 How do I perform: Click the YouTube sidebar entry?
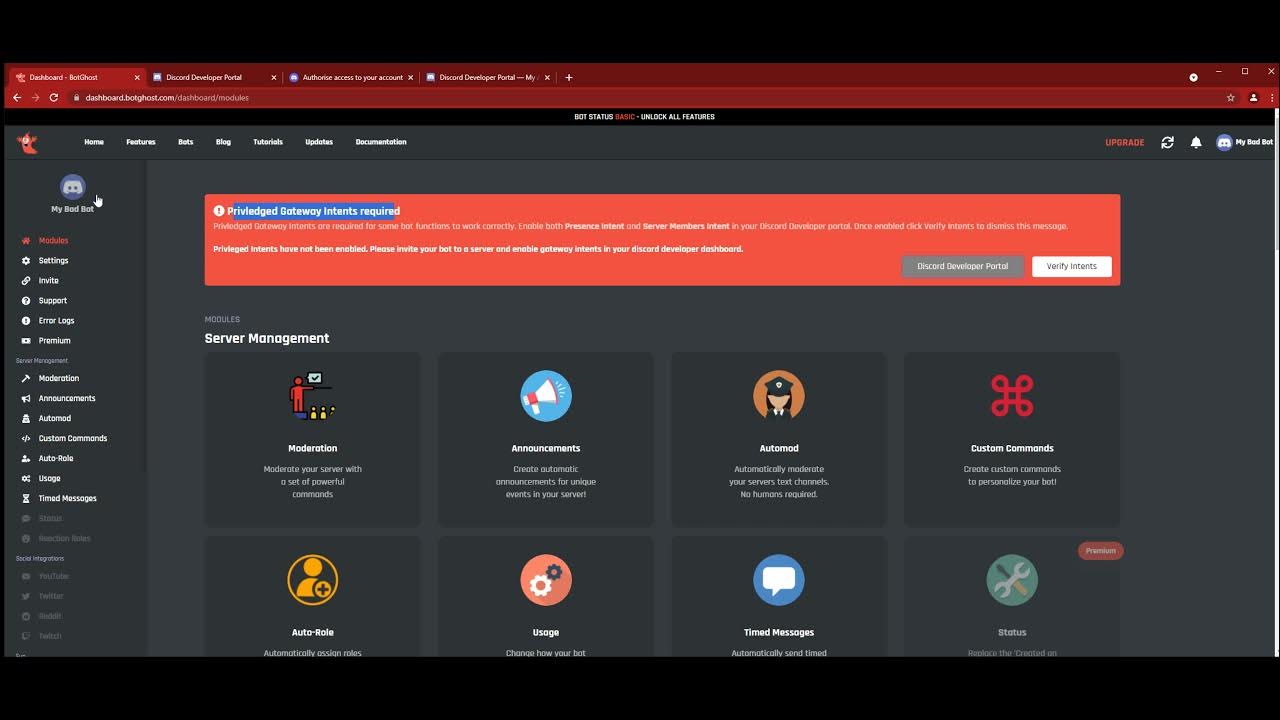pyautogui.click(x=54, y=576)
